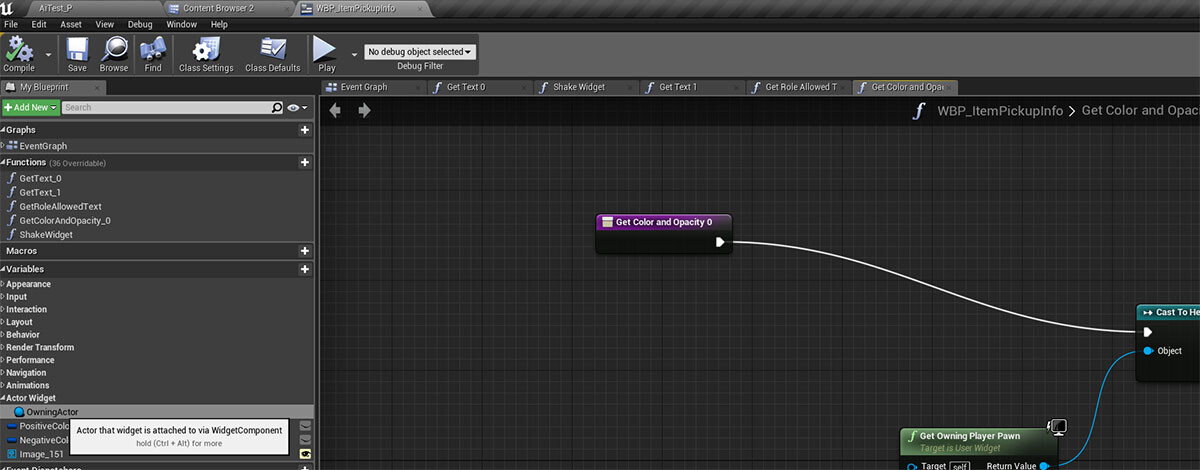
Task: Click the Compile blueprint icon
Action: click(x=18, y=50)
